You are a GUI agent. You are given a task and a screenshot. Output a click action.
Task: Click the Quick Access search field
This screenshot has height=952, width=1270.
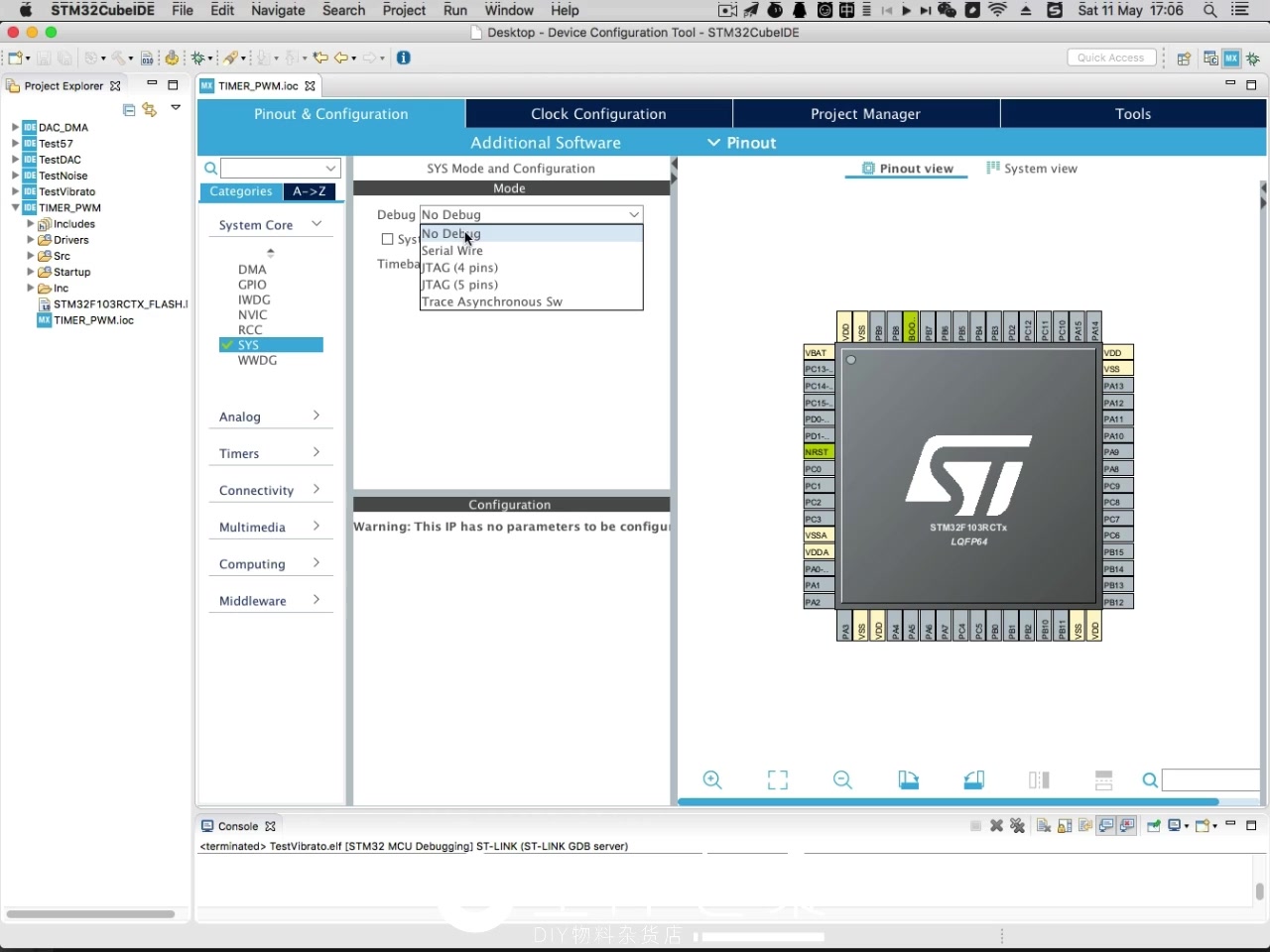[x=1112, y=58]
